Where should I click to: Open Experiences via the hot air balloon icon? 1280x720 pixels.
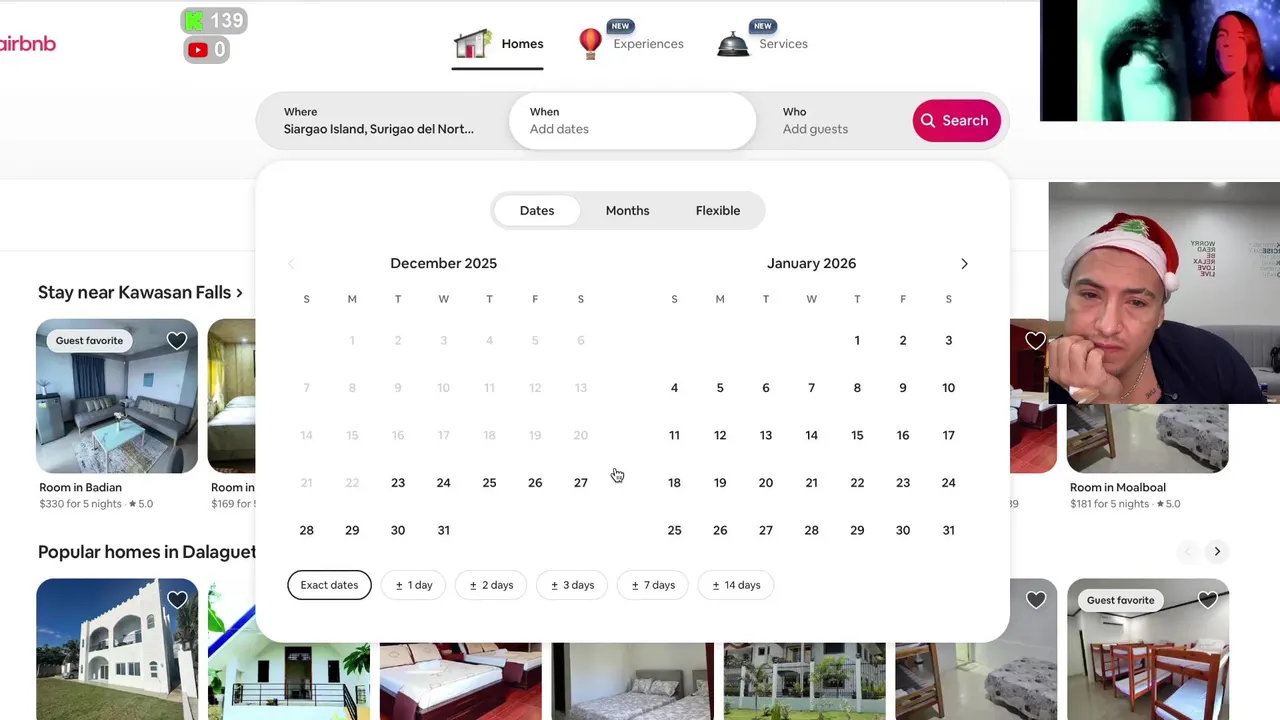591,43
